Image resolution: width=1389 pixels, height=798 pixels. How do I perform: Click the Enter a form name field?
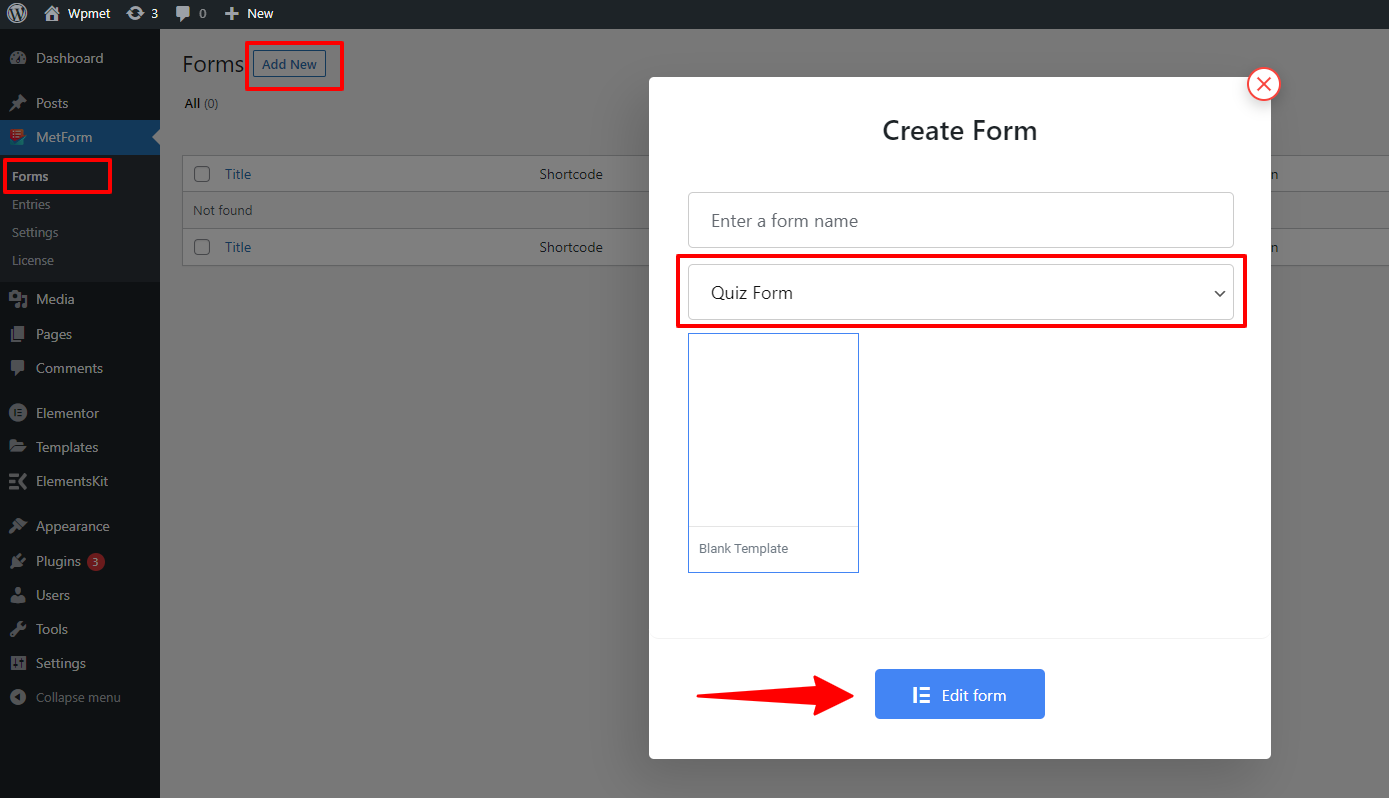[960, 220]
